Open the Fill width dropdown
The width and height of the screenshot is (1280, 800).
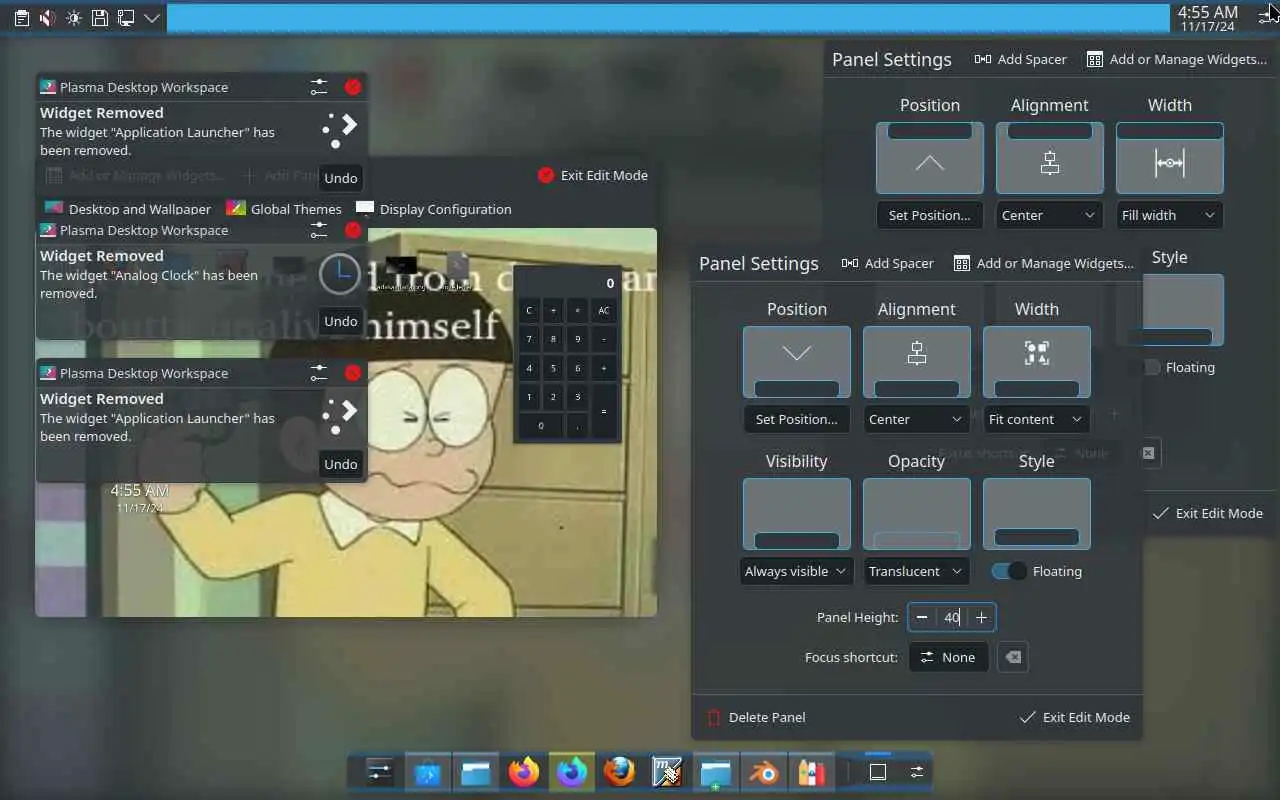(x=1170, y=215)
